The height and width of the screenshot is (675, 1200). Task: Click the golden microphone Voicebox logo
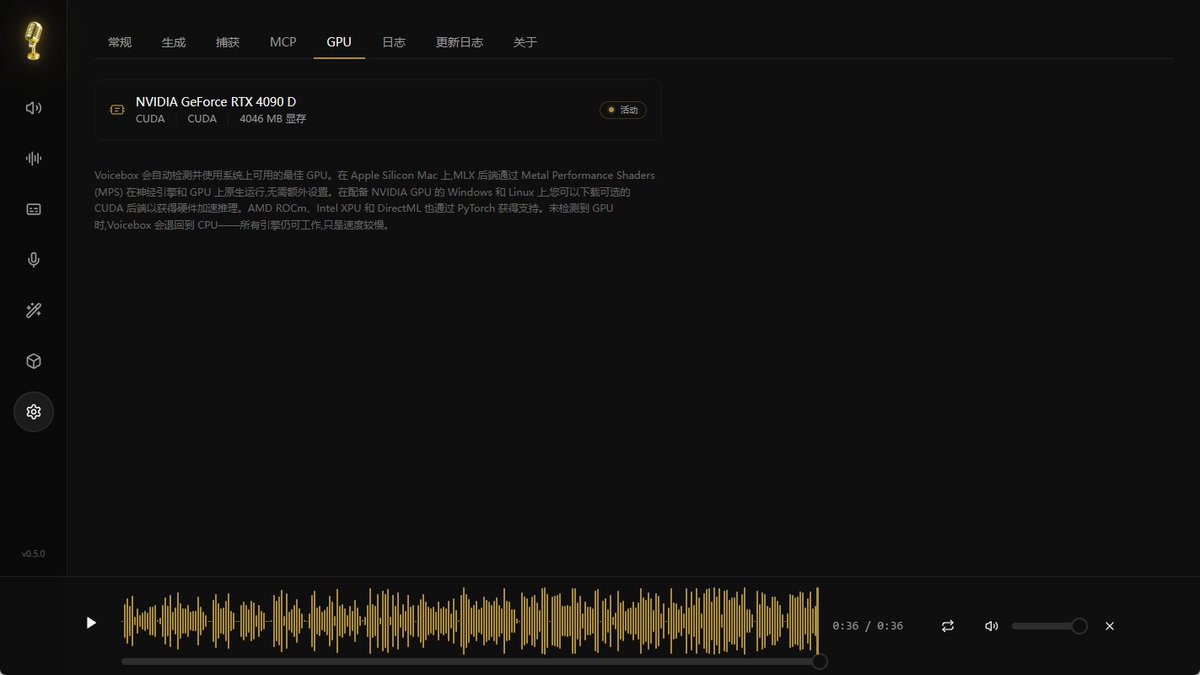pyautogui.click(x=34, y=41)
